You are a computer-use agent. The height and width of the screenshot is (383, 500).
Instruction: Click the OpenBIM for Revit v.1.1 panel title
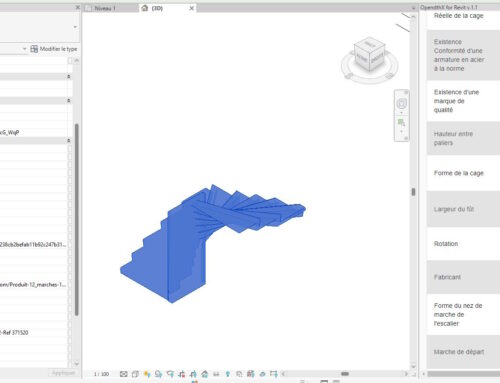point(449,7)
